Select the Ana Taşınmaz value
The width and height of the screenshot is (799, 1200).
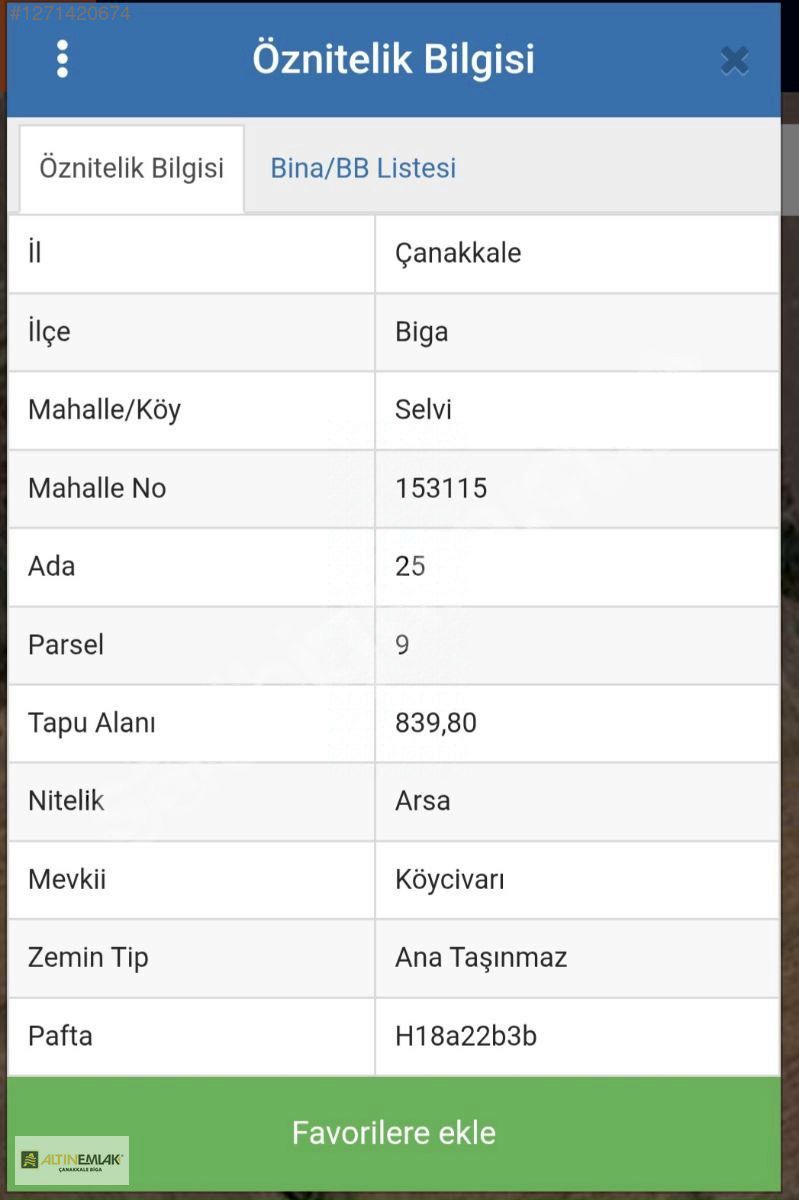coord(481,958)
